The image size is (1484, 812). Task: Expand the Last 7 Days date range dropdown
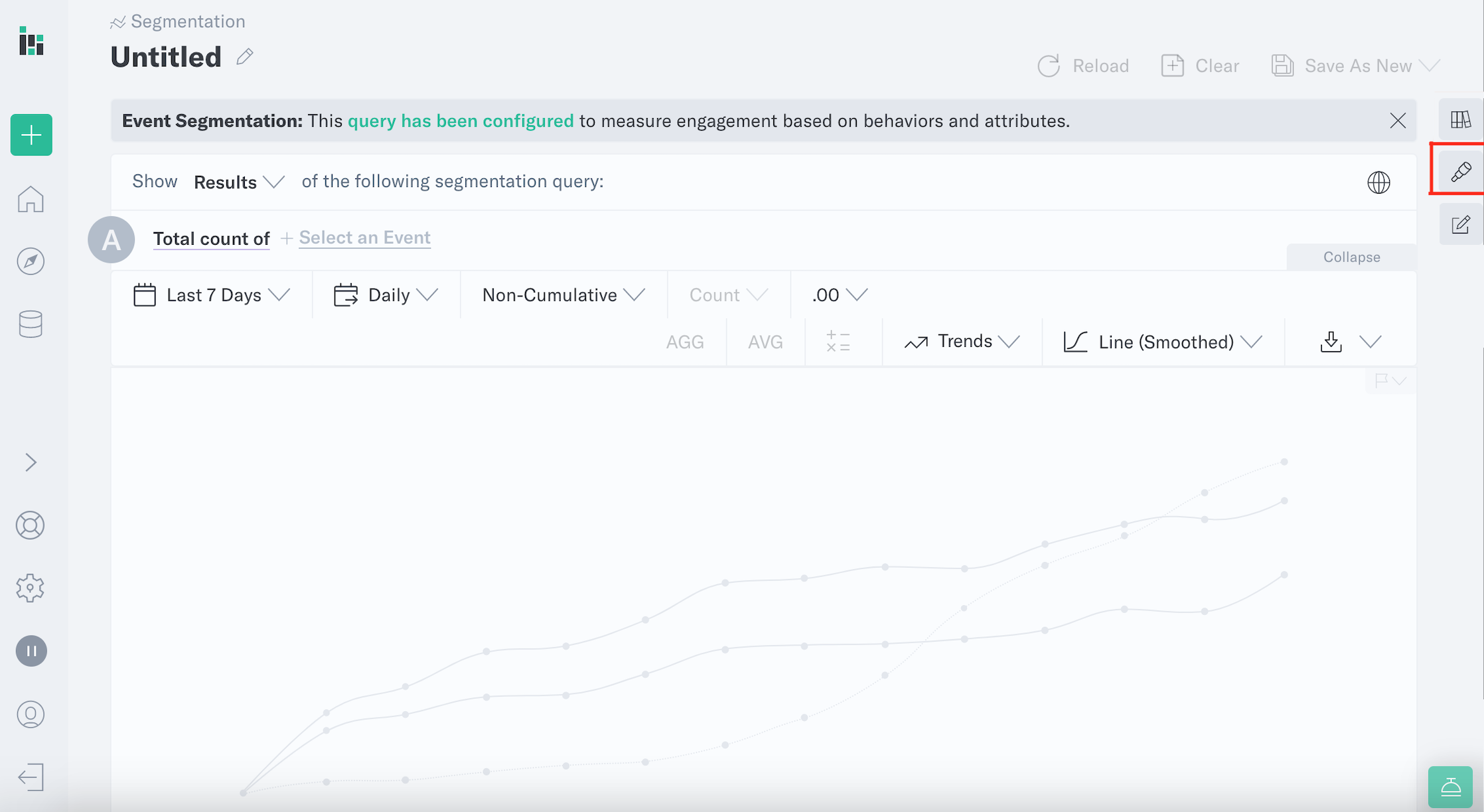[x=212, y=295]
